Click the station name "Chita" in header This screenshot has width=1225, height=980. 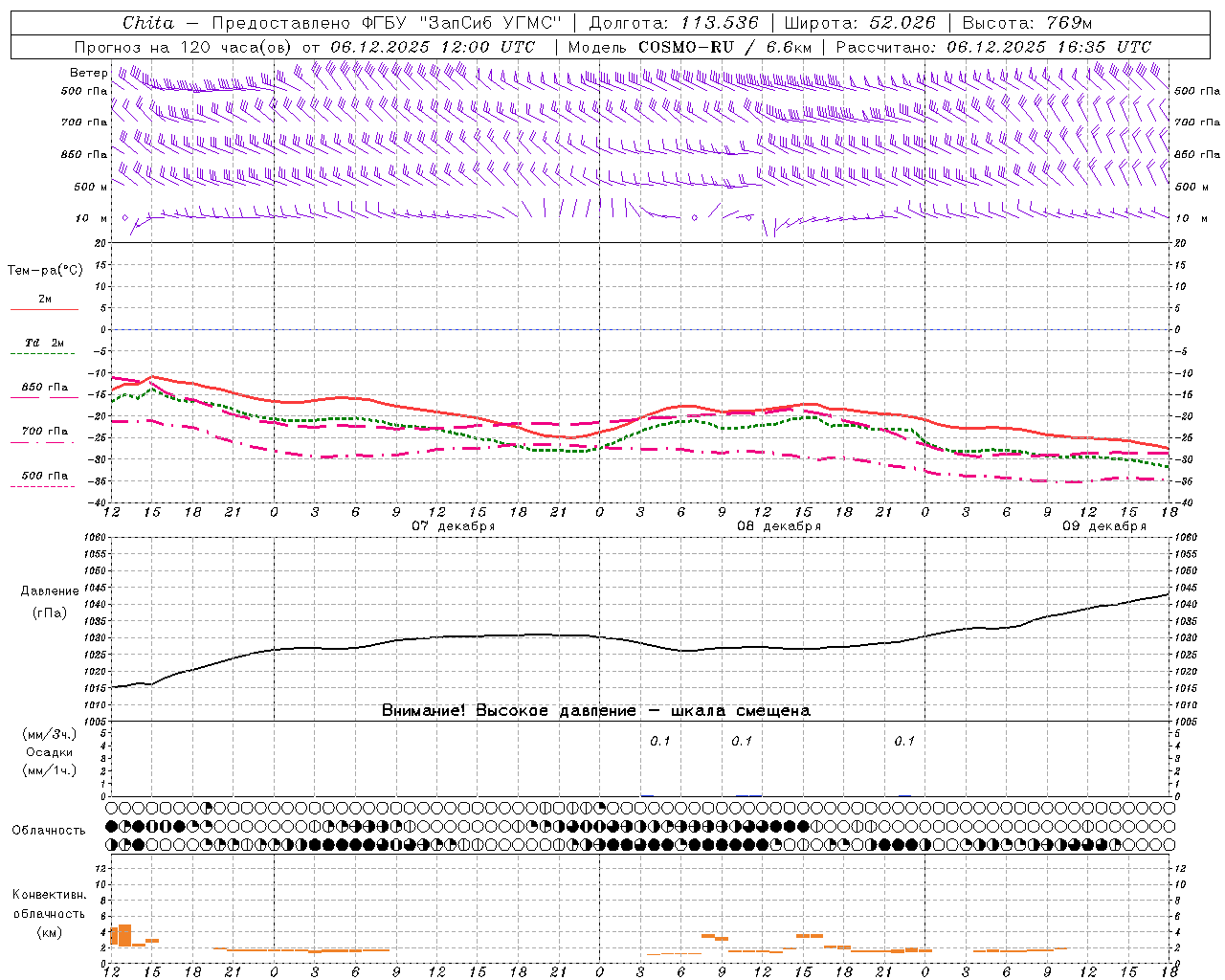[x=148, y=23]
